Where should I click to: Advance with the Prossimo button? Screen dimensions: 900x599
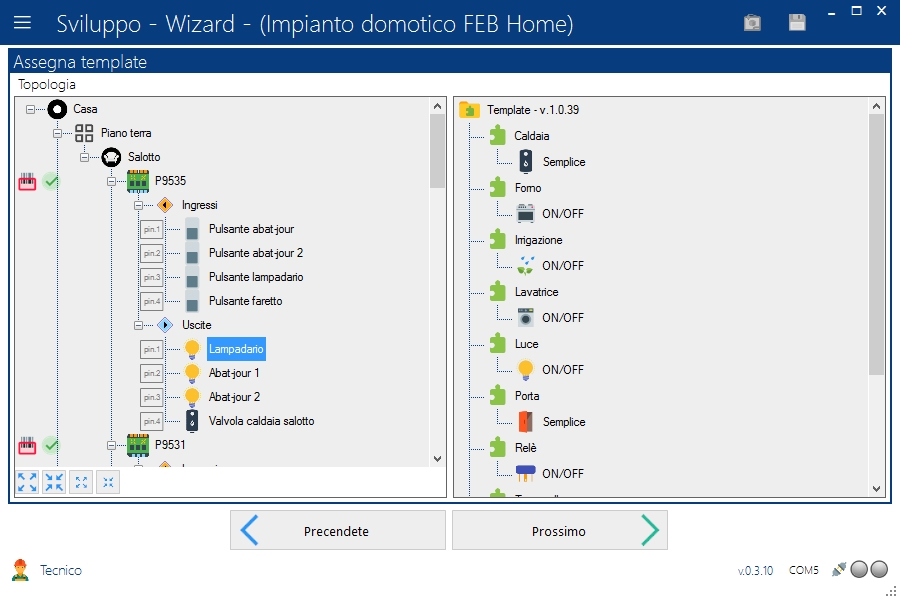[x=560, y=531]
